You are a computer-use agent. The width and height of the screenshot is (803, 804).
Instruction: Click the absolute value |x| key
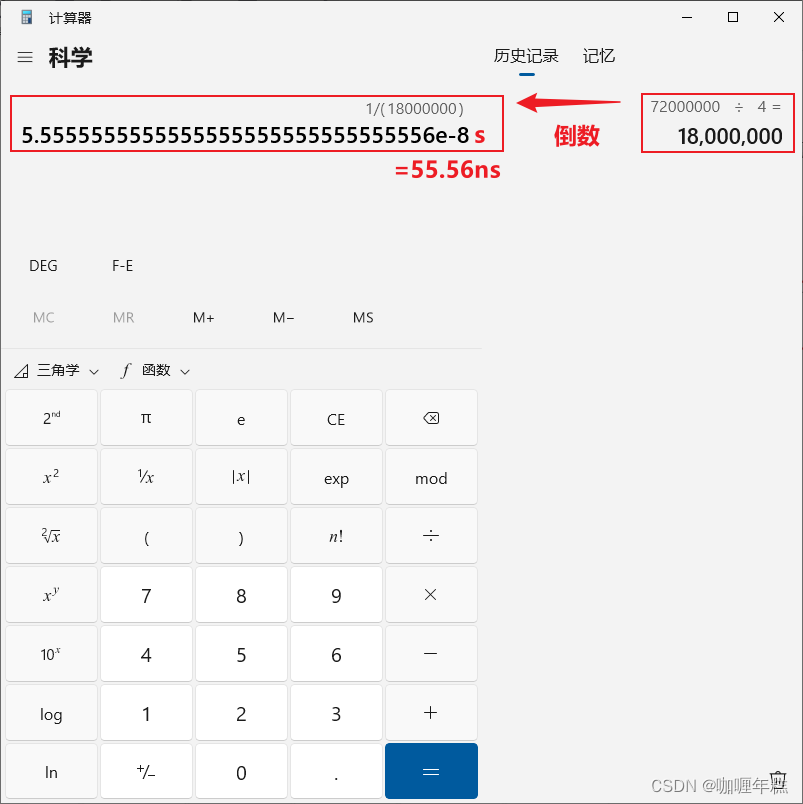(x=241, y=477)
